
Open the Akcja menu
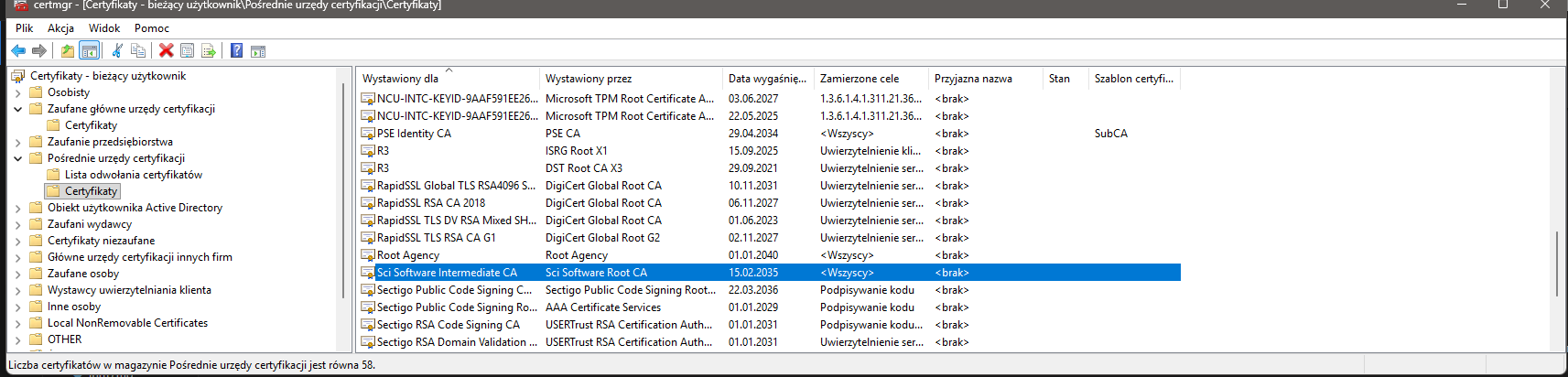(61, 28)
